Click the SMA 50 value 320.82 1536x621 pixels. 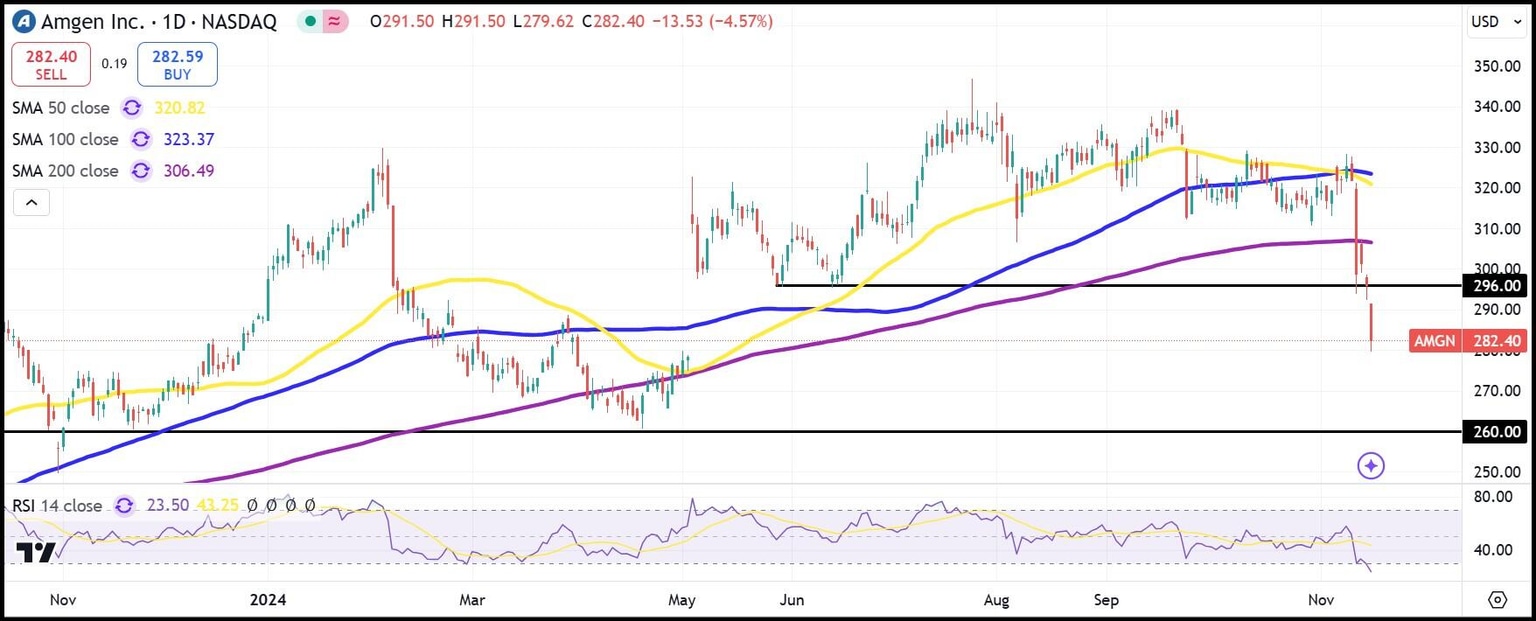pyautogui.click(x=180, y=108)
